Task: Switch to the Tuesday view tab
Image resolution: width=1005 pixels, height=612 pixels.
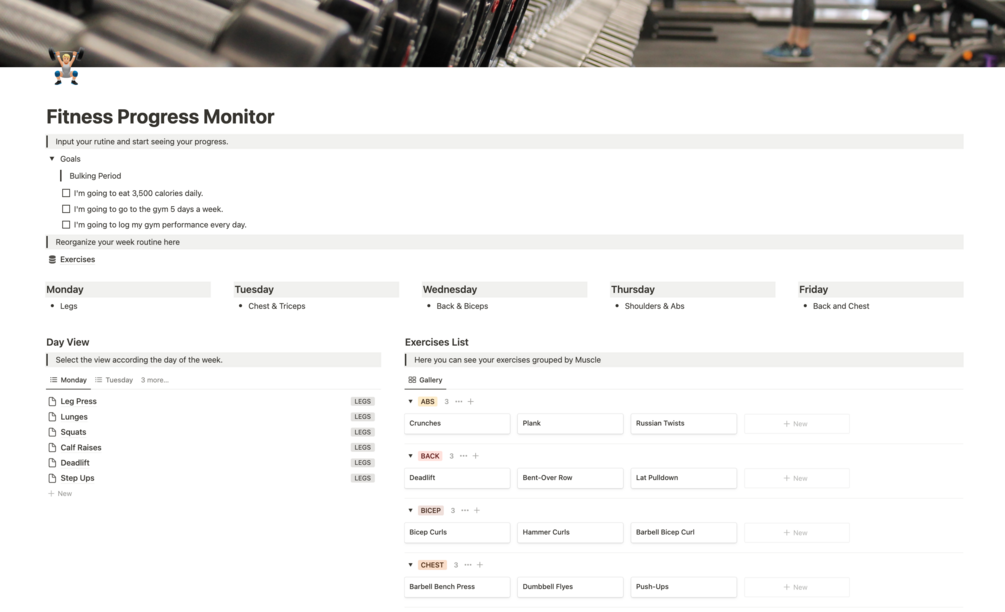Action: pyautogui.click(x=115, y=379)
